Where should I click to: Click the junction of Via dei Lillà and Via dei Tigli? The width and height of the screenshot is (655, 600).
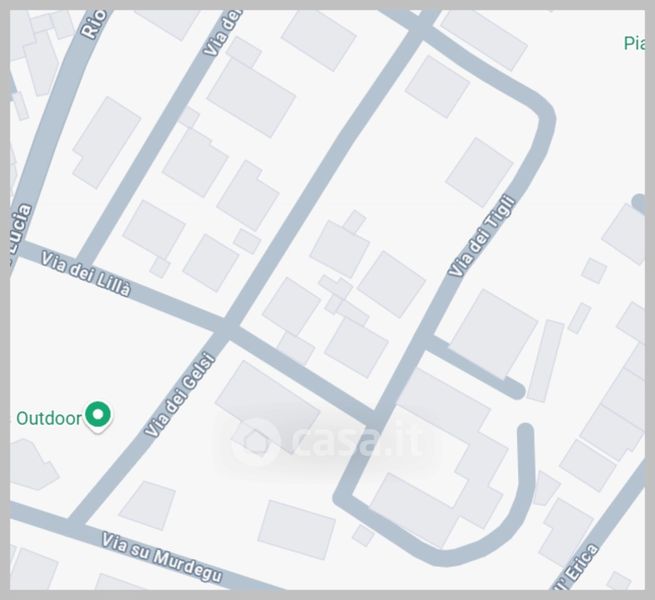pyautogui.click(x=376, y=418)
